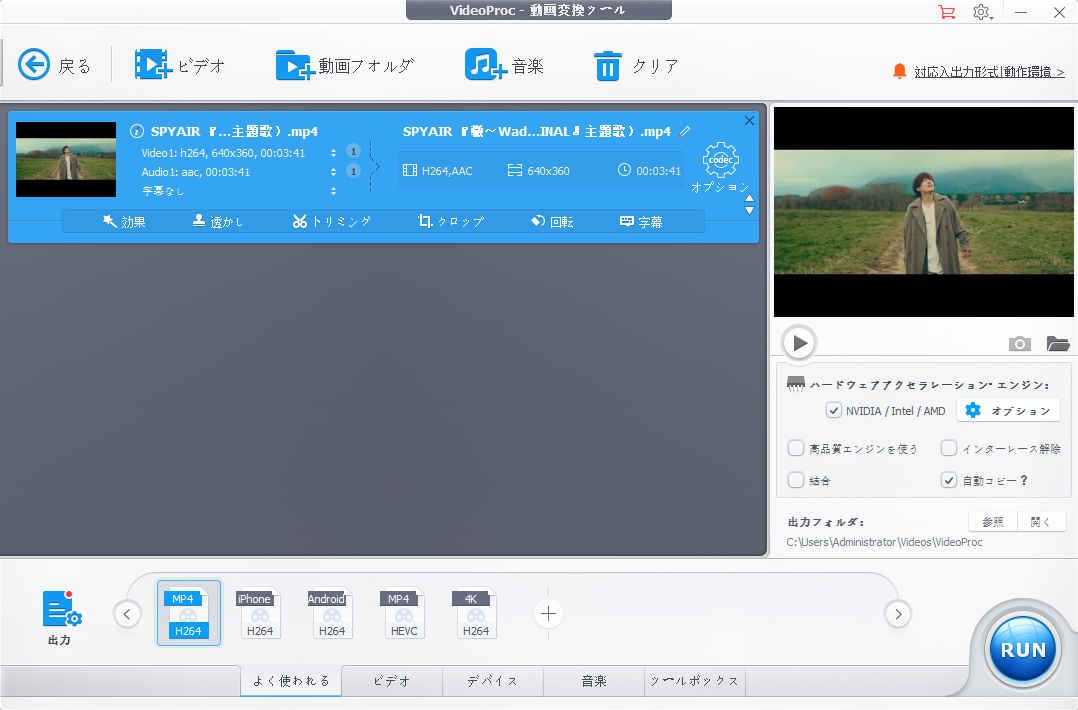The image size is (1078, 710).
Task: Clear the list with クリア trash icon
Action: [x=608, y=66]
